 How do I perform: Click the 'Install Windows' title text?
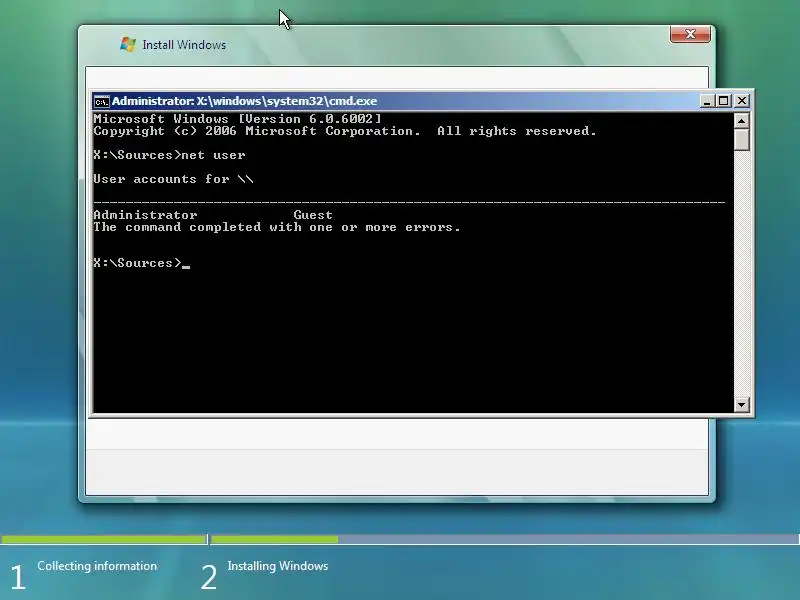[184, 45]
